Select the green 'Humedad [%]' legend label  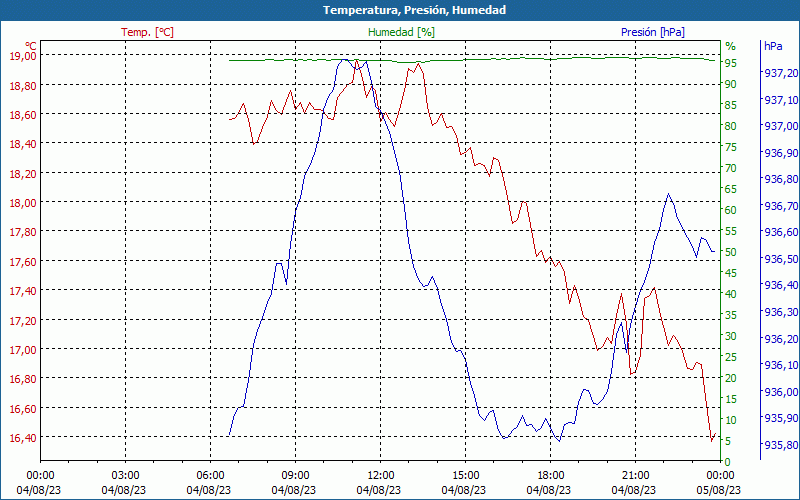tap(402, 32)
